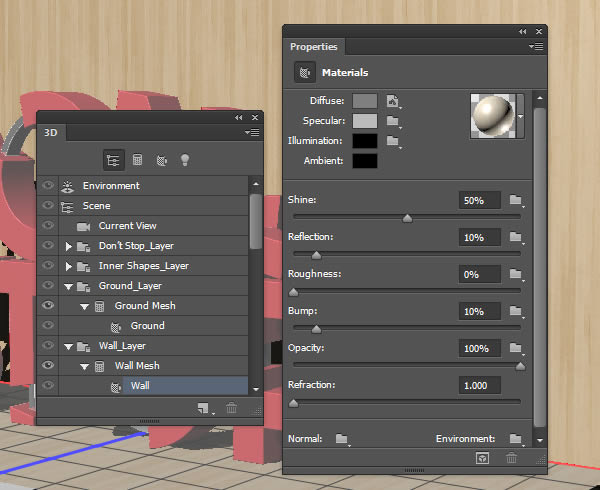Image resolution: width=600 pixels, height=490 pixels.
Task: Filter 3D panel by lights
Action: tap(185, 160)
